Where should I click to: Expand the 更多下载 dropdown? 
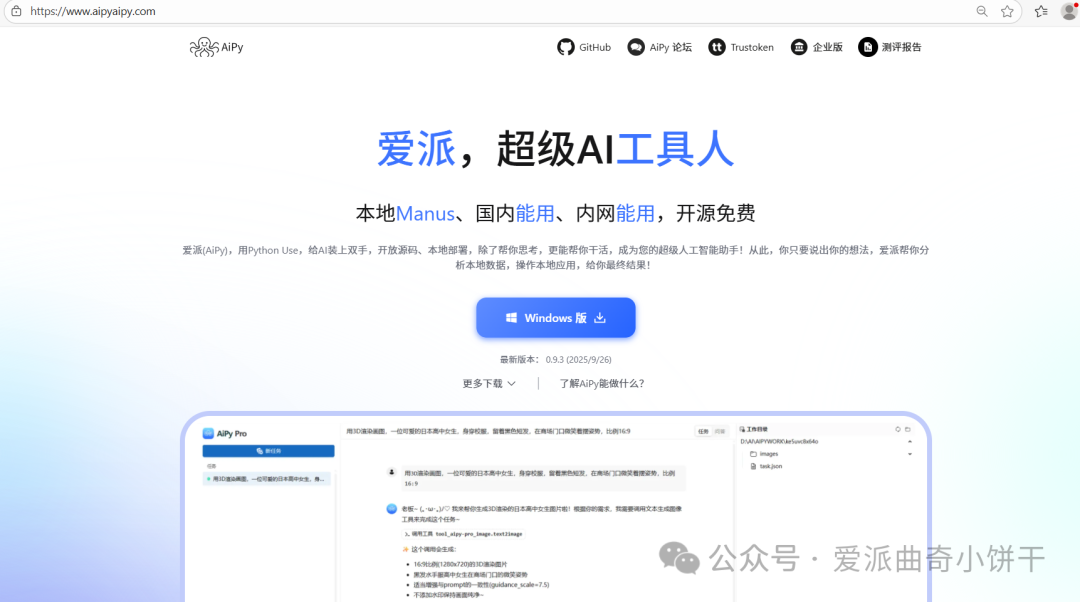pyautogui.click(x=489, y=384)
